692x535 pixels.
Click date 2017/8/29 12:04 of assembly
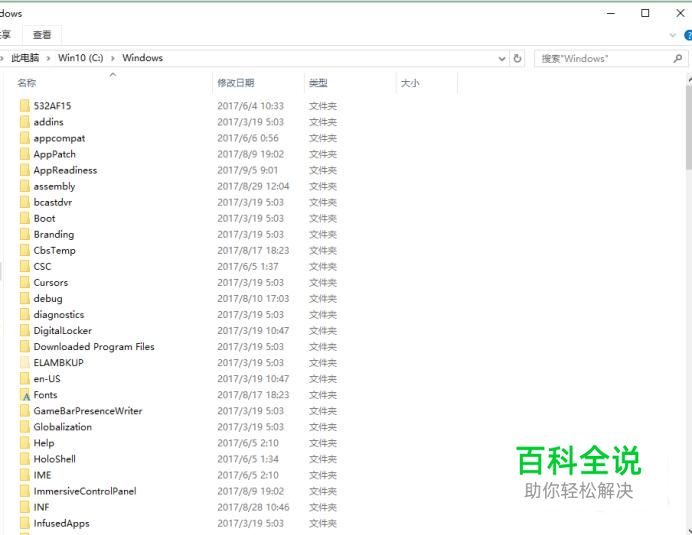253,186
